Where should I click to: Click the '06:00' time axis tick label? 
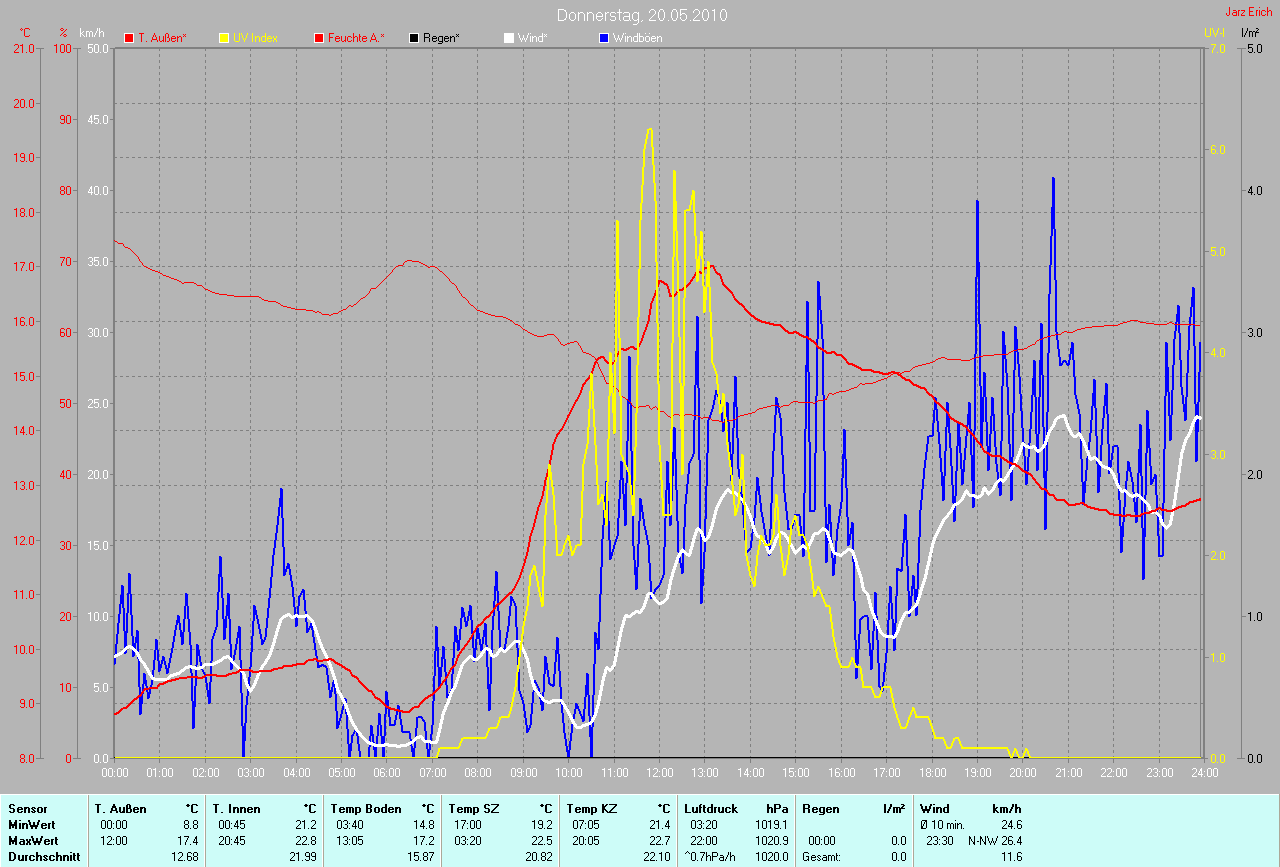[386, 773]
